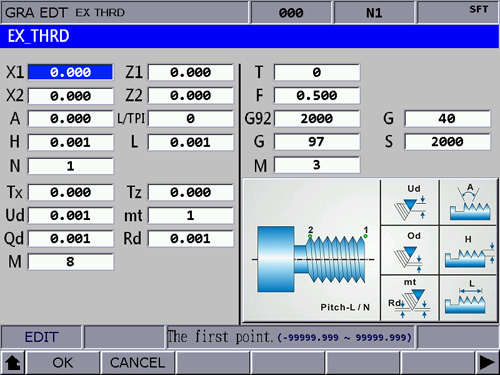
Task: Select the mt Rd diagram icon
Action: 410,298
